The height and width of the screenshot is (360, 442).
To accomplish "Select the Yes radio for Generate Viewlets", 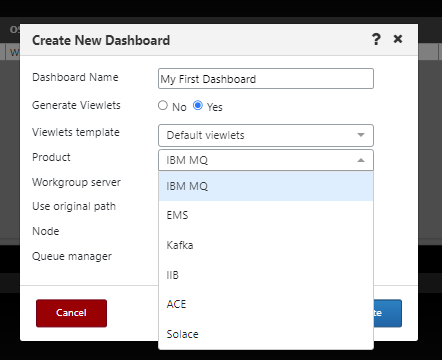I will click(x=198, y=106).
